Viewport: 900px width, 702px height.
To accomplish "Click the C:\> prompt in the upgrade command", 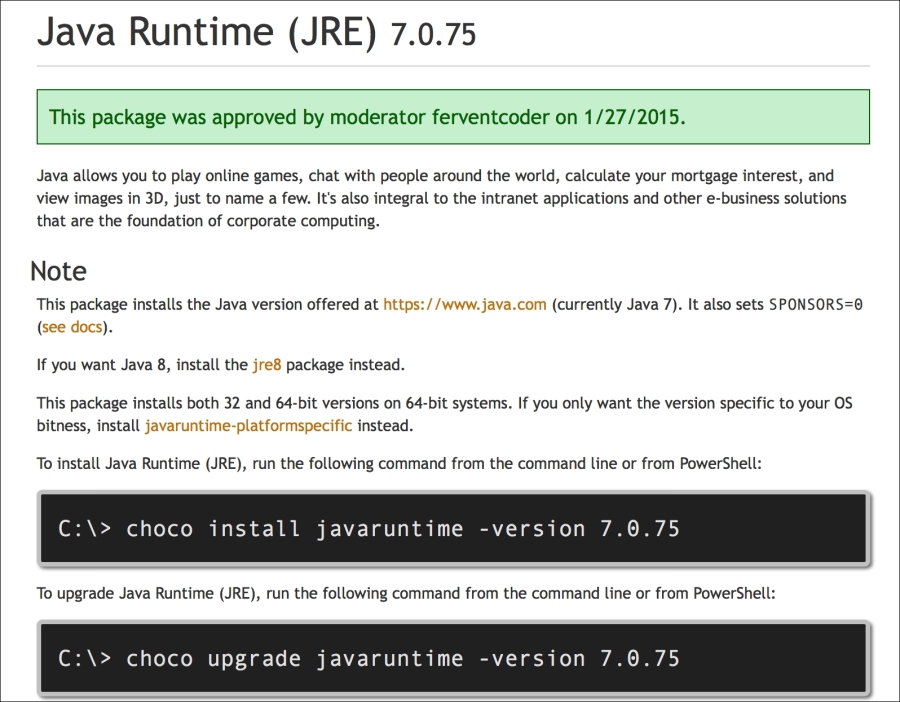I will [85, 658].
